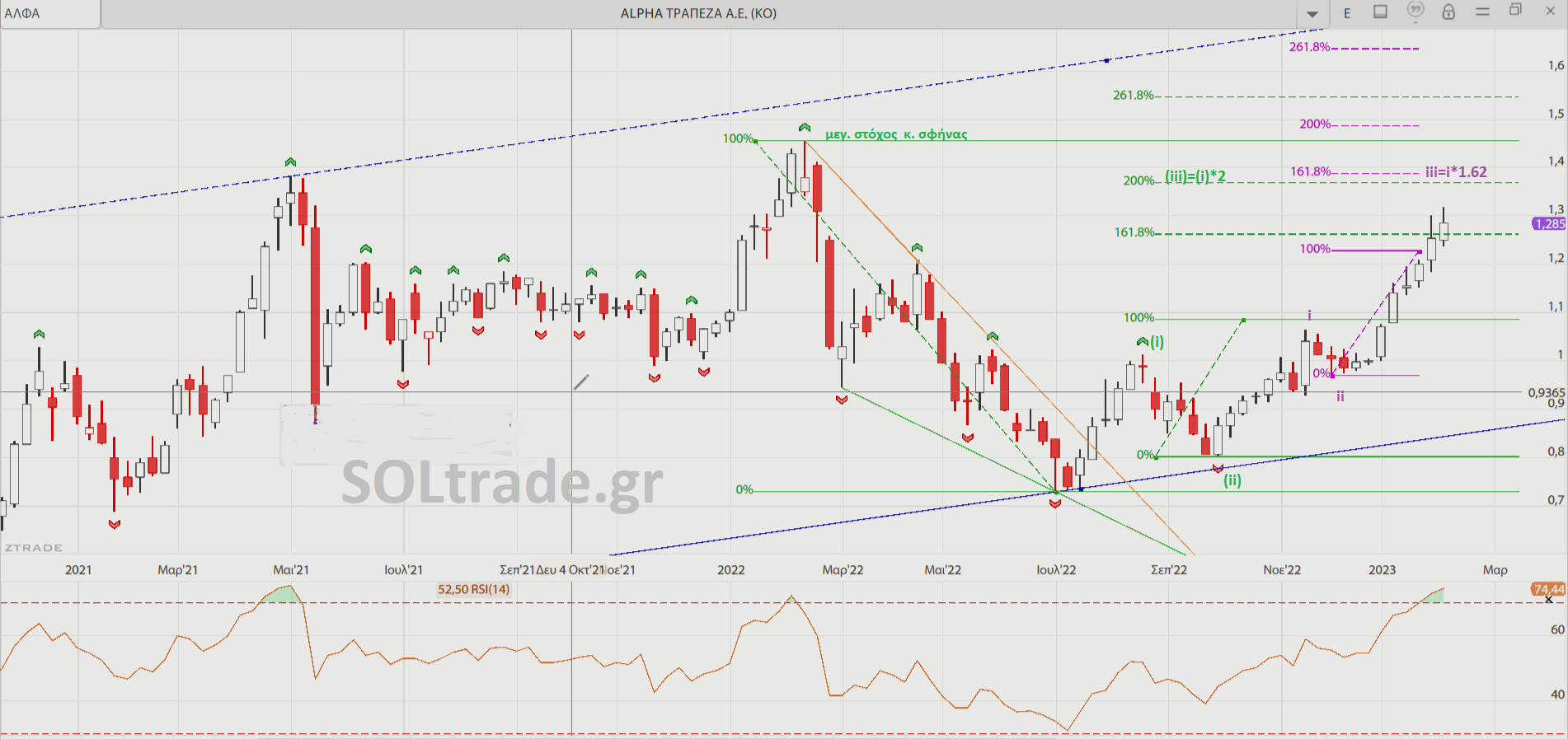
Task: Open the chart title dropdown arrow
Action: (1312, 14)
